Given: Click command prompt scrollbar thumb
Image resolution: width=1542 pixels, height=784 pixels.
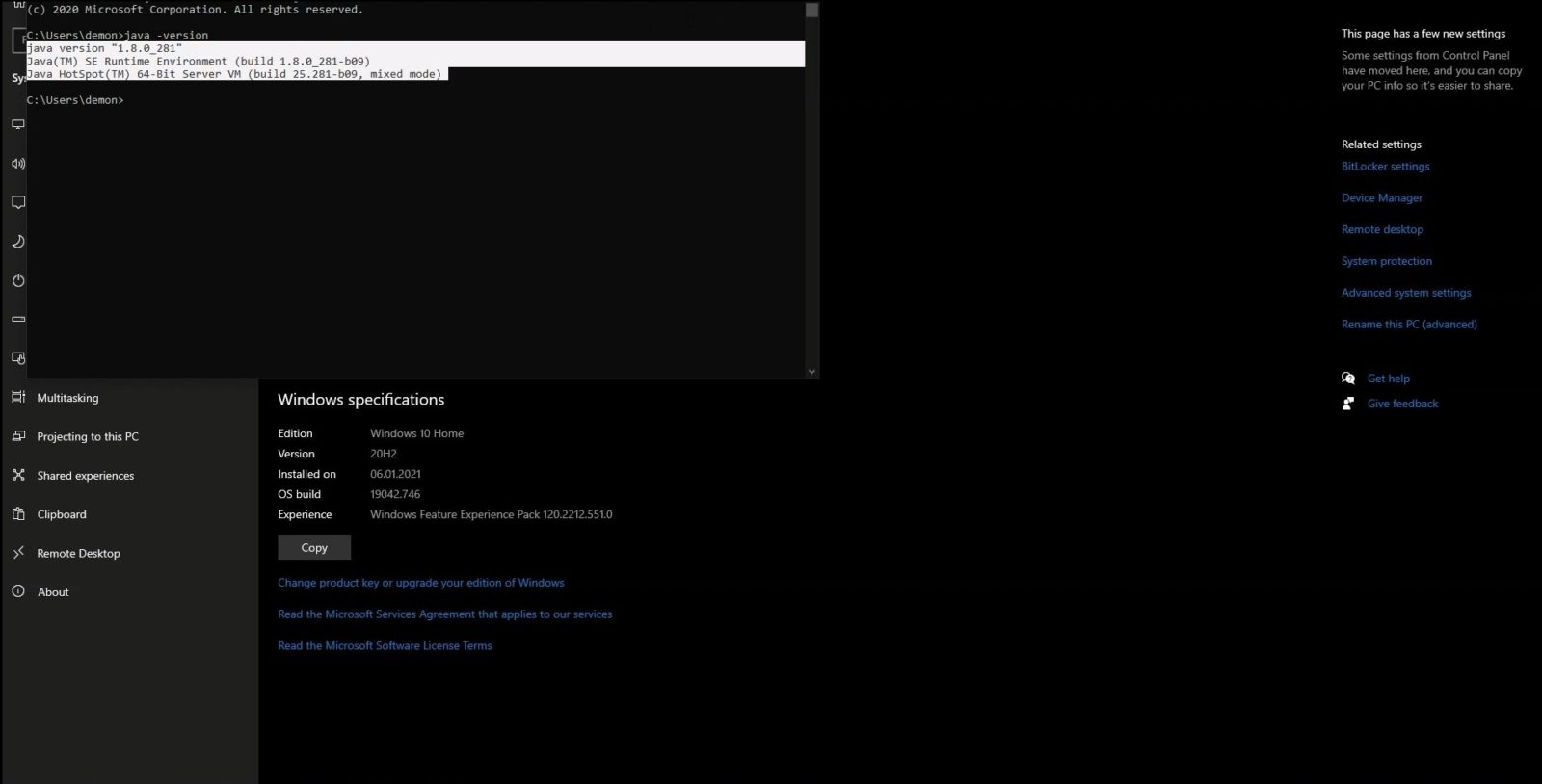Looking at the screenshot, I should tap(811, 10).
